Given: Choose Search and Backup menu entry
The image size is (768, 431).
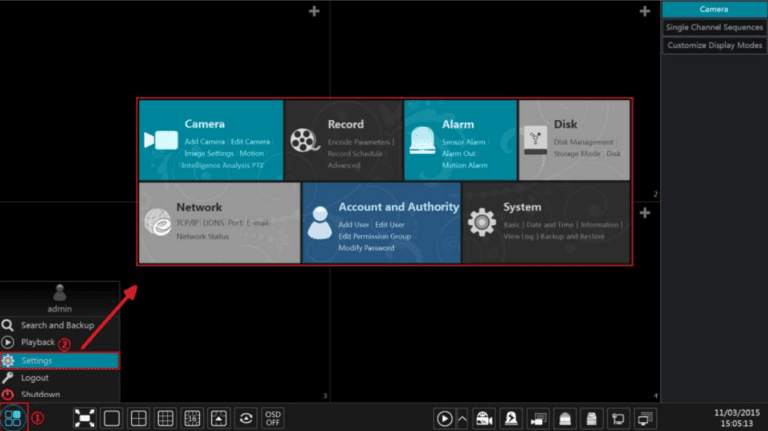Looking at the screenshot, I should 57,325.
